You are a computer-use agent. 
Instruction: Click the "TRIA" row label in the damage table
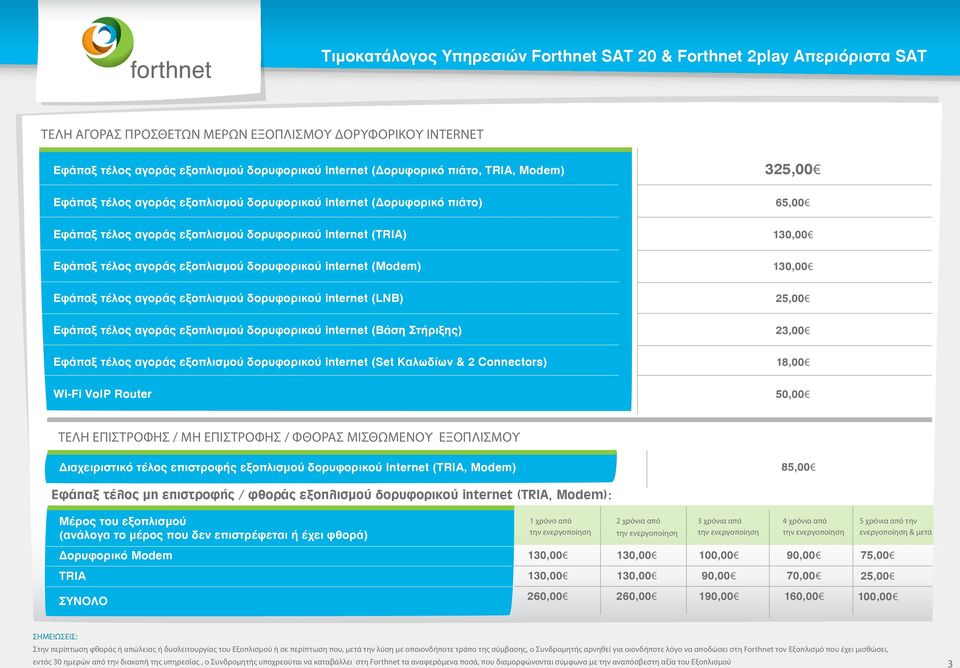click(x=72, y=576)
